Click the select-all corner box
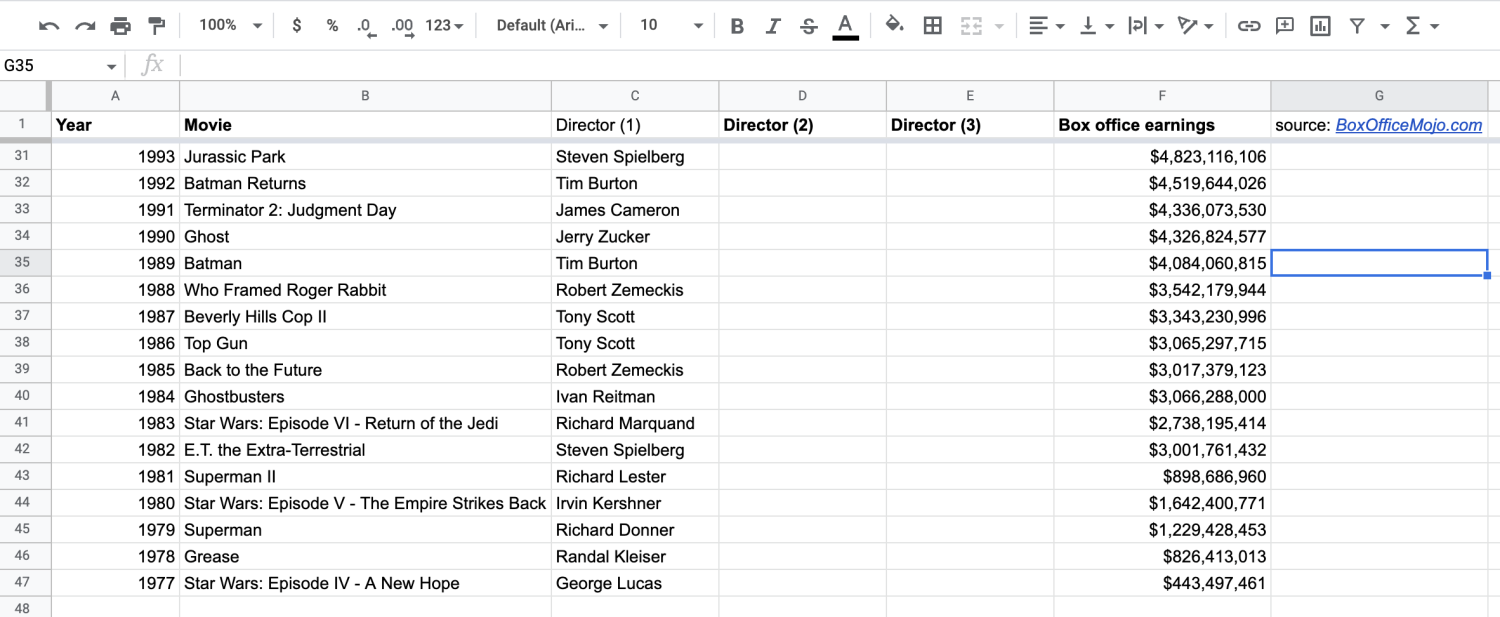 (x=23, y=96)
